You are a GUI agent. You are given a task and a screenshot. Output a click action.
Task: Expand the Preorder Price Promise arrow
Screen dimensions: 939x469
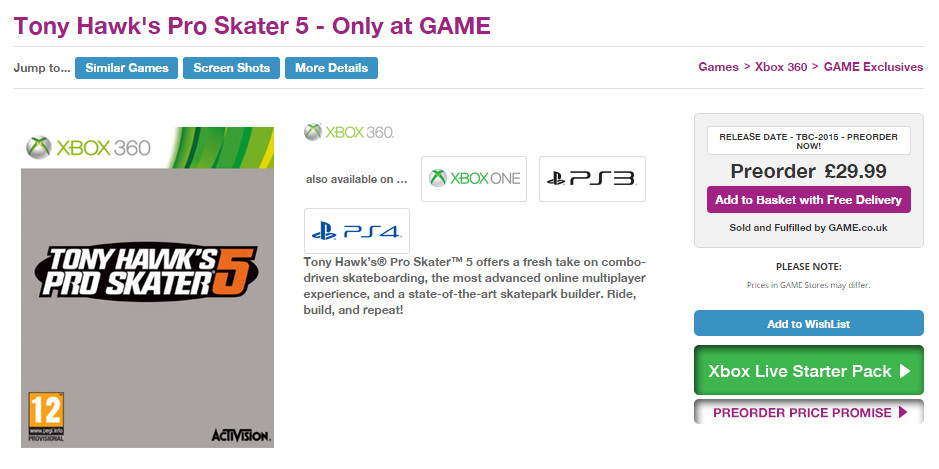[x=903, y=412]
